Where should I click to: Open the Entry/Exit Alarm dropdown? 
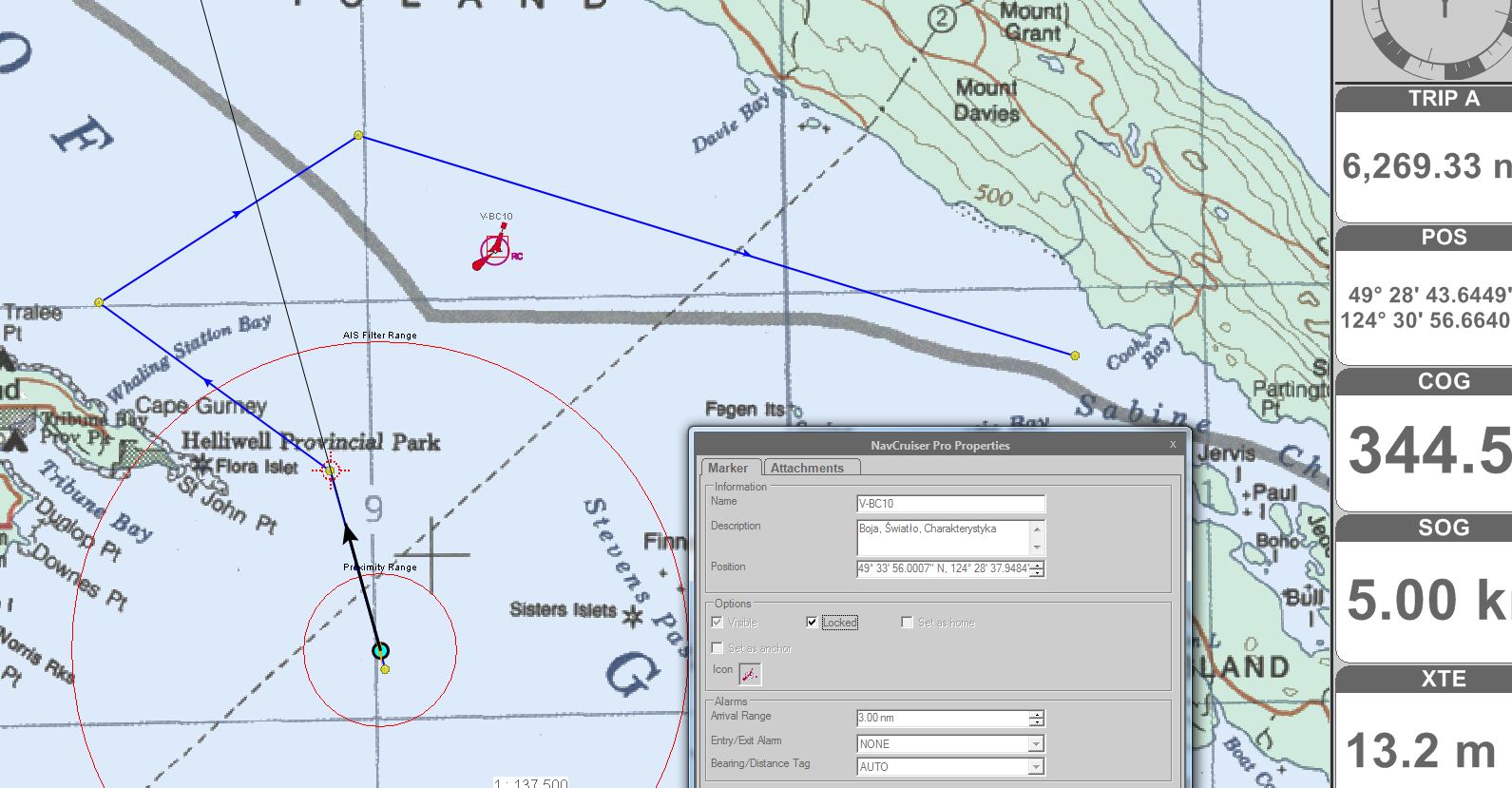click(1036, 744)
